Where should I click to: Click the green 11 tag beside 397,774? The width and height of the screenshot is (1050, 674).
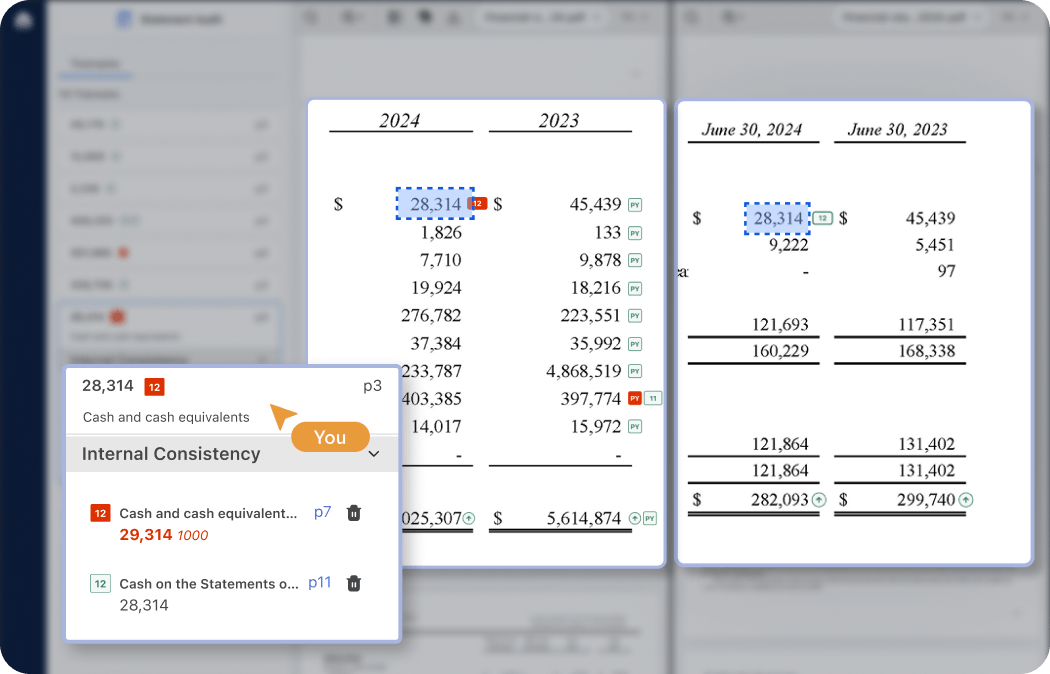(652, 398)
